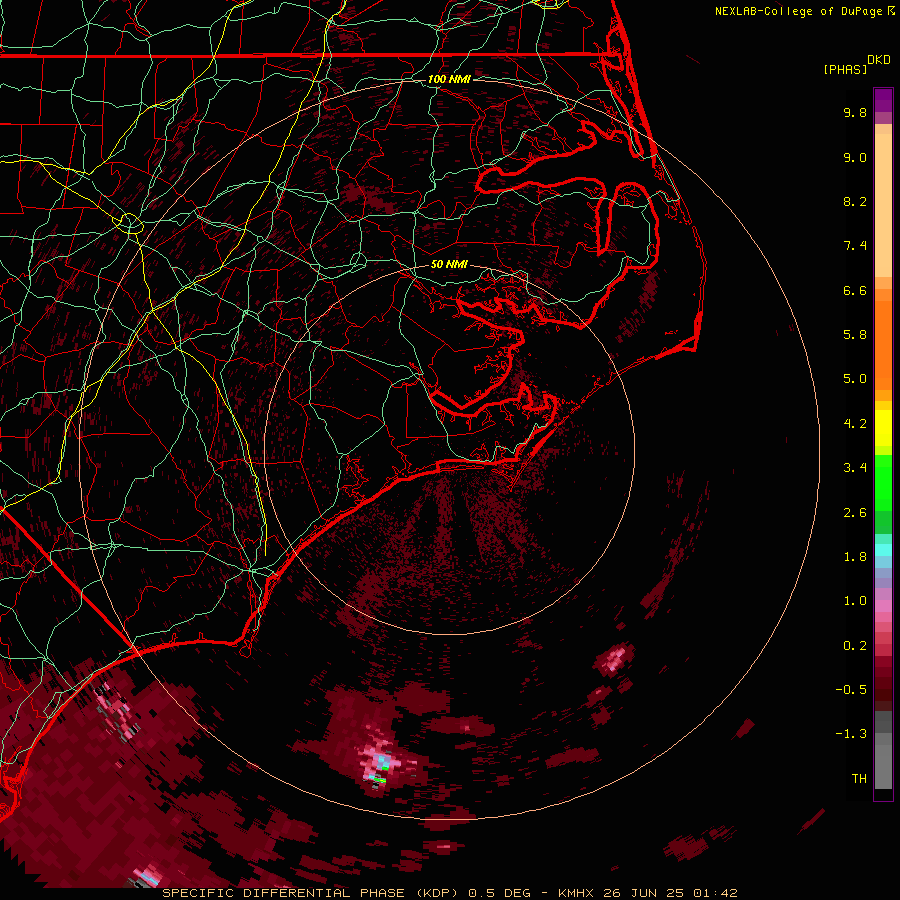
Task: Click the 50 NMI range ring label
Action: [449, 265]
